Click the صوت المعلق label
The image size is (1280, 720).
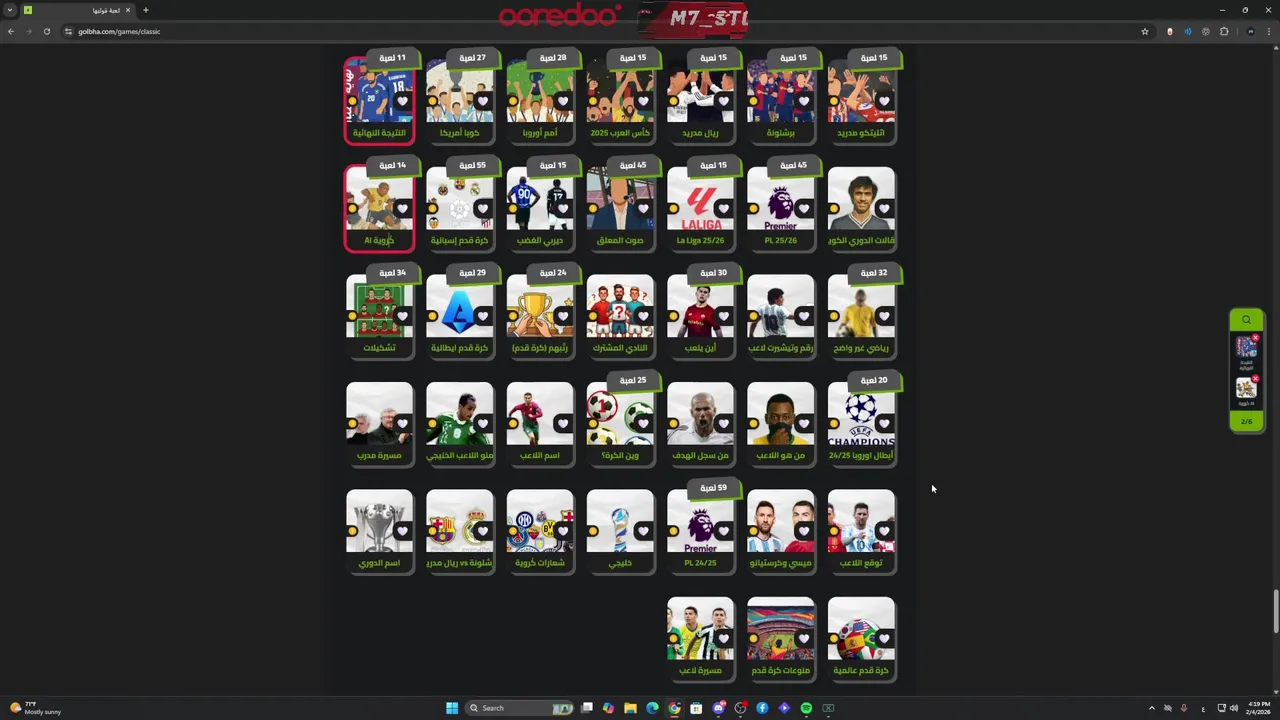(620, 240)
